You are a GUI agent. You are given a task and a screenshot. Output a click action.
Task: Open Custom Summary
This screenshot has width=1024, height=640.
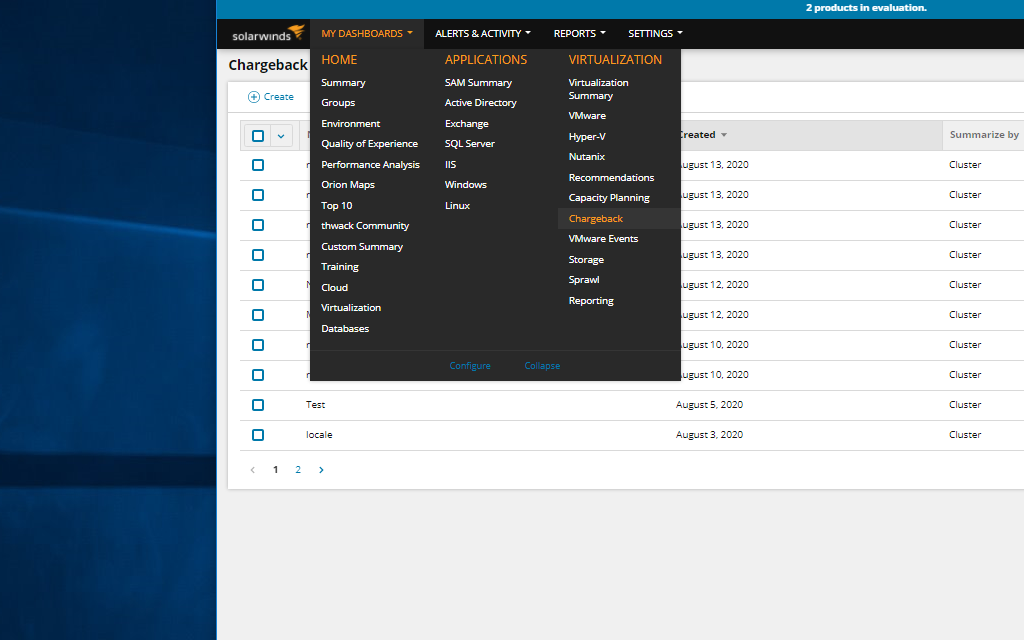(362, 247)
